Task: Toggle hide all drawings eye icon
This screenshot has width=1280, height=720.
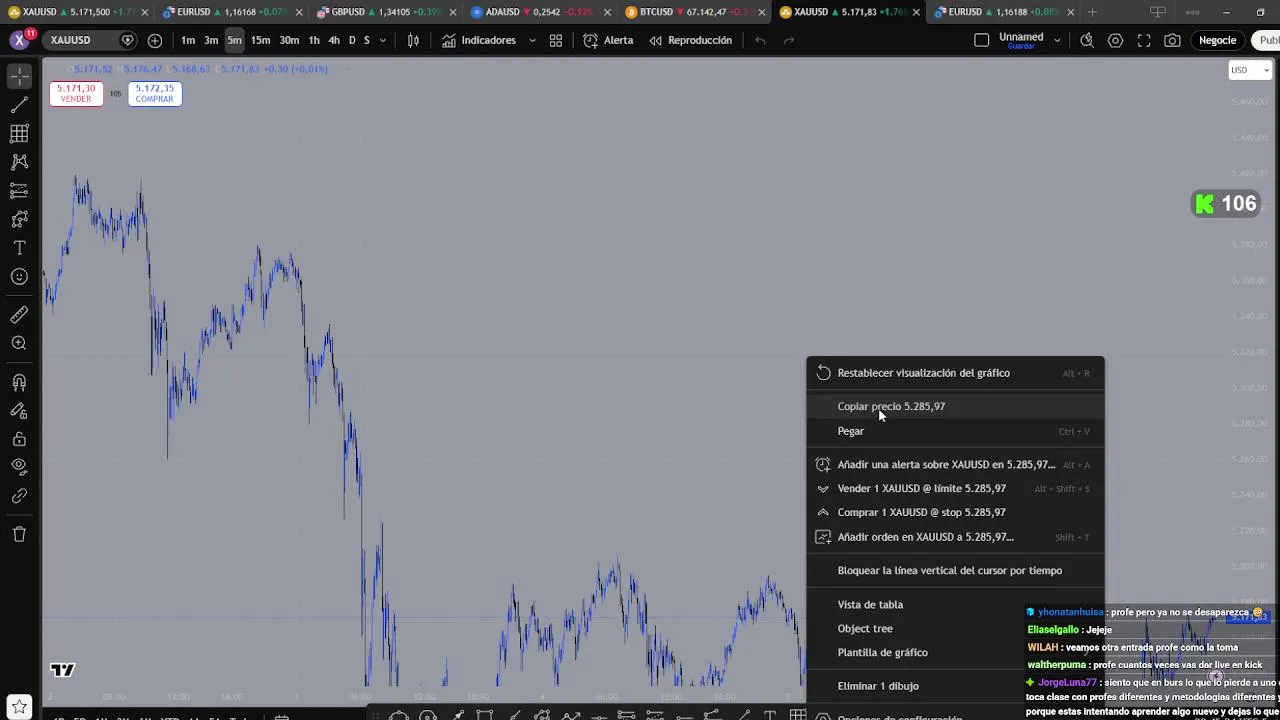Action: 19,467
